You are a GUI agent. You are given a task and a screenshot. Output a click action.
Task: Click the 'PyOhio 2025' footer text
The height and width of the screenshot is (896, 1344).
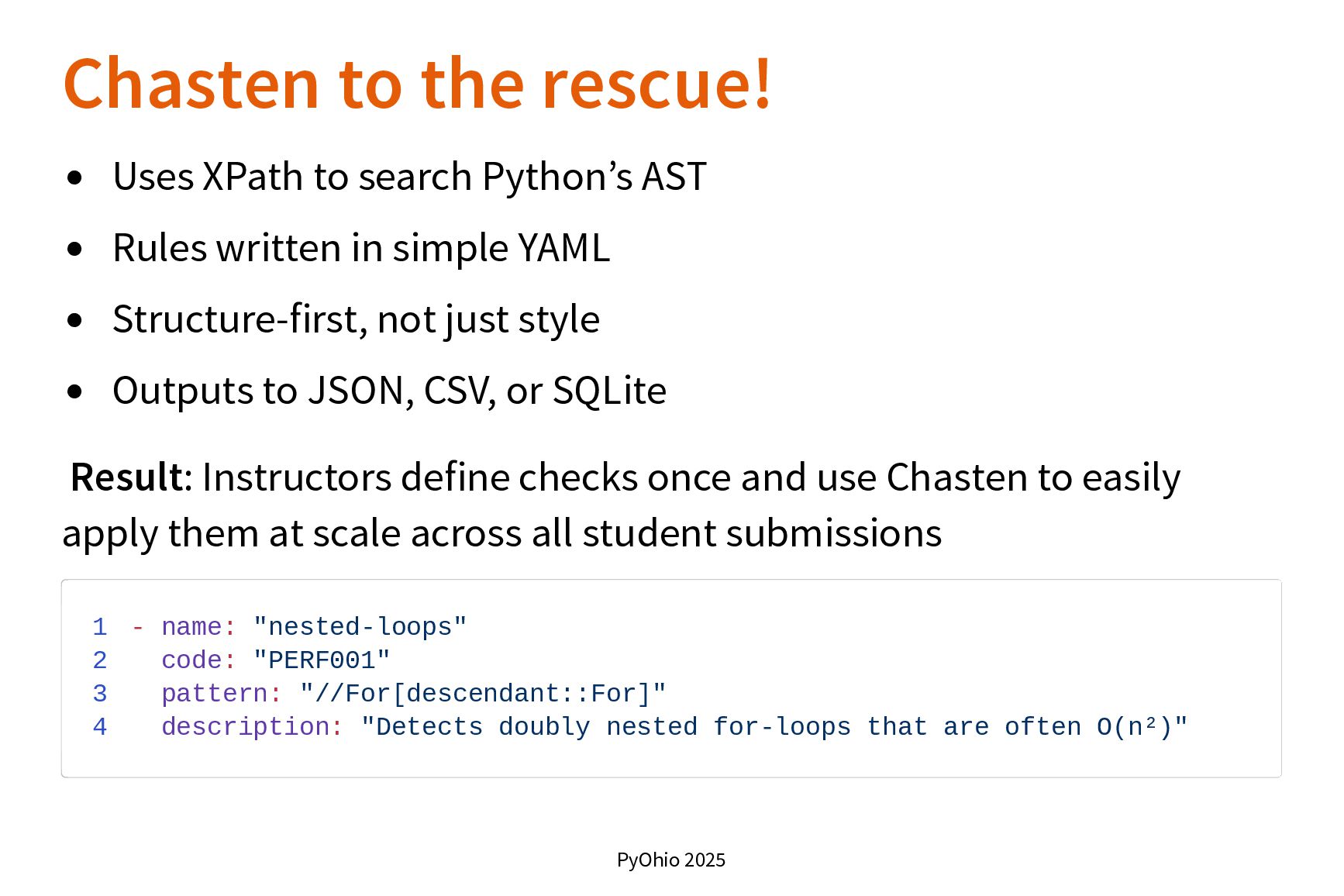pos(671,860)
